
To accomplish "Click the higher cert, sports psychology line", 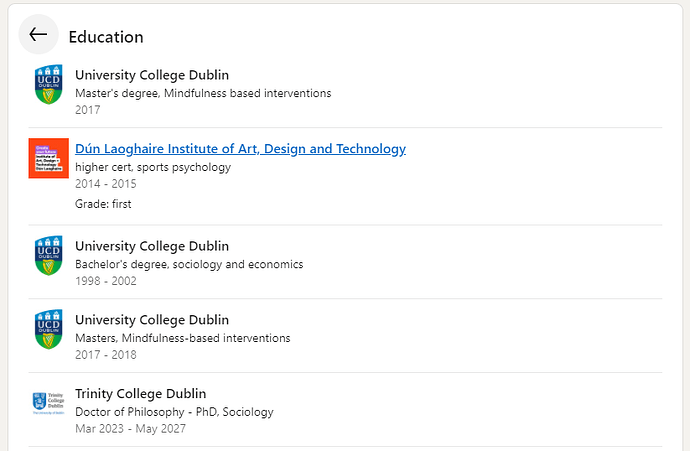I will pyautogui.click(x=153, y=167).
